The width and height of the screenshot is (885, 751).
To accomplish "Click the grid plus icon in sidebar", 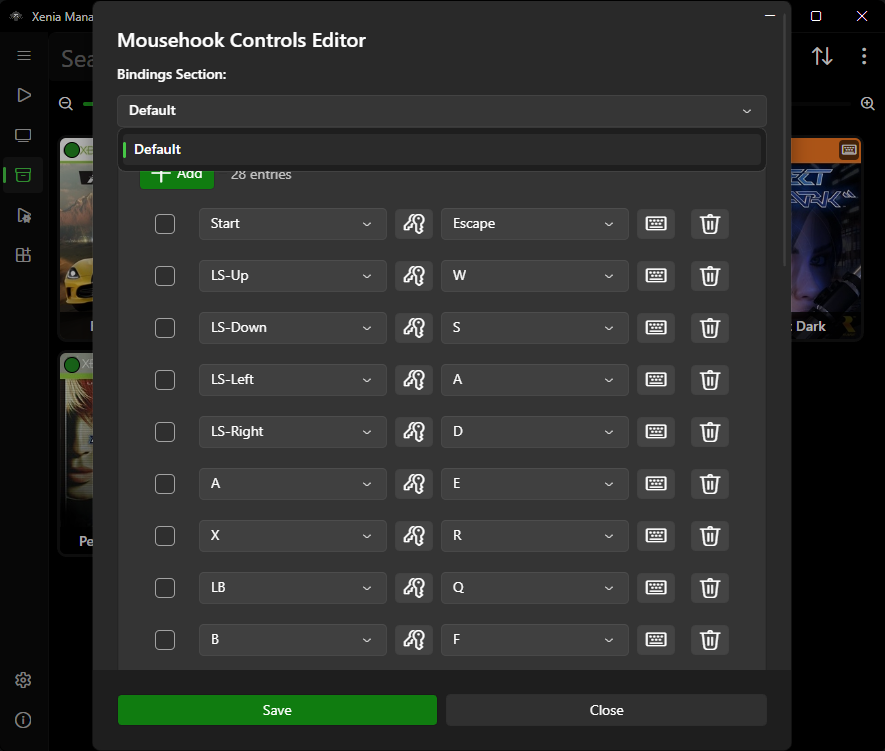I will point(24,255).
